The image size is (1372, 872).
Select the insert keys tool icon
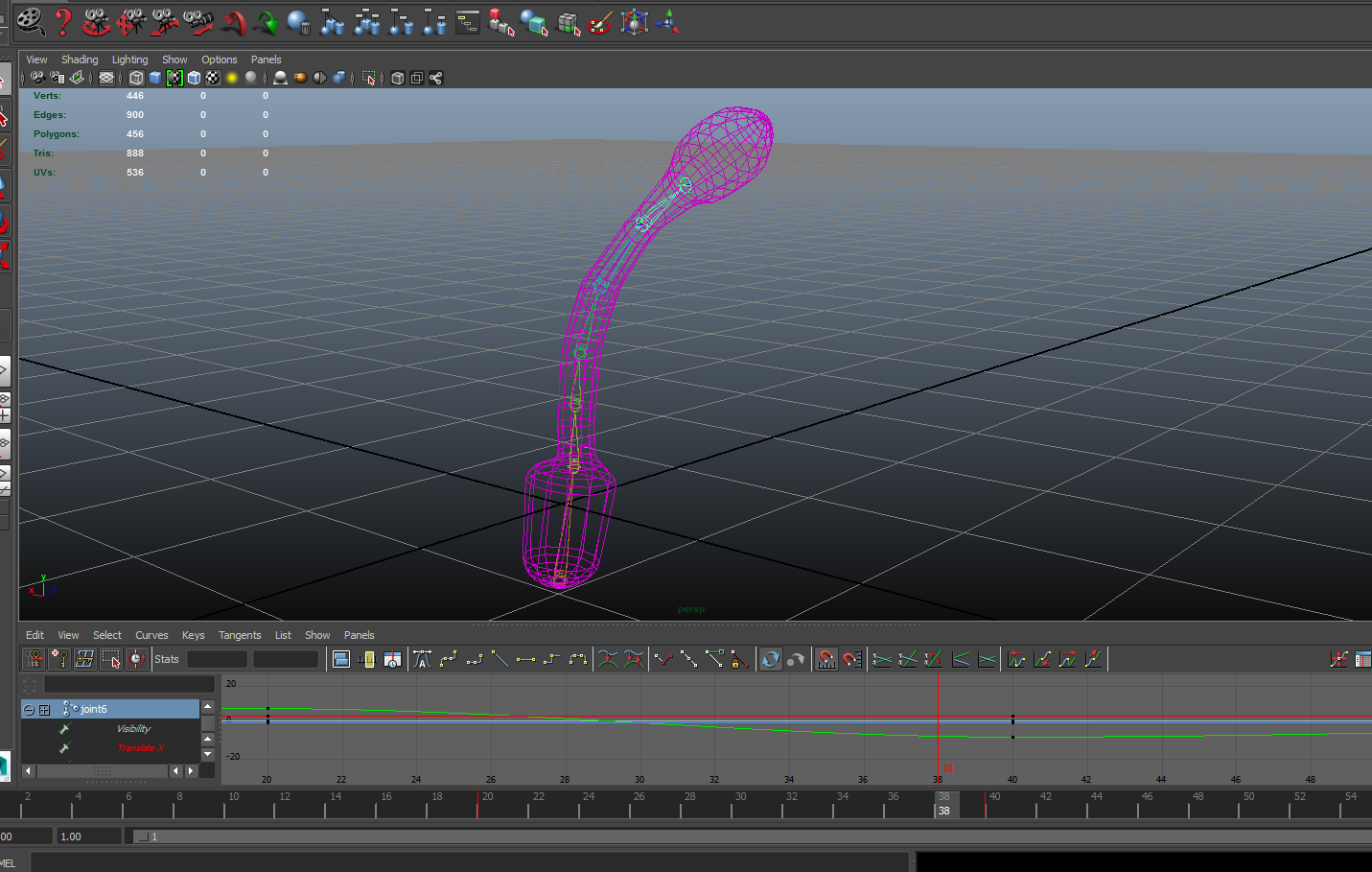pyautogui.click(x=59, y=659)
